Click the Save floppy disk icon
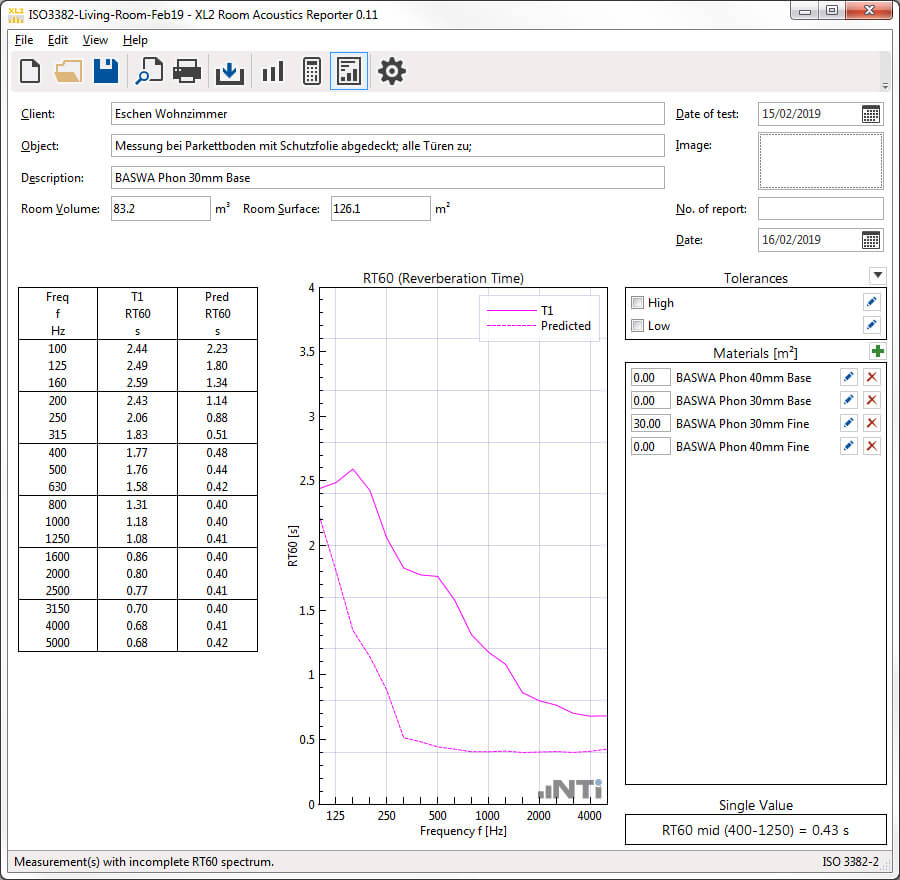The image size is (900, 880). pos(106,71)
